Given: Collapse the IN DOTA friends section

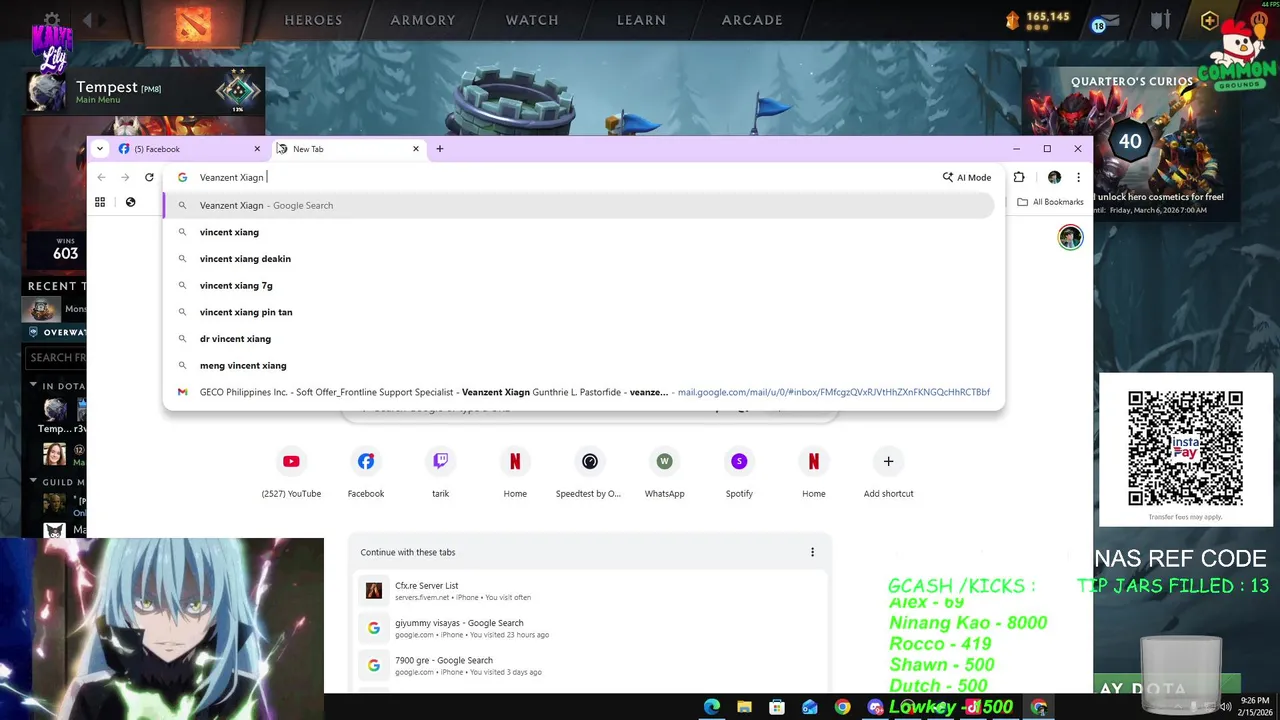Looking at the screenshot, I should (x=33, y=385).
